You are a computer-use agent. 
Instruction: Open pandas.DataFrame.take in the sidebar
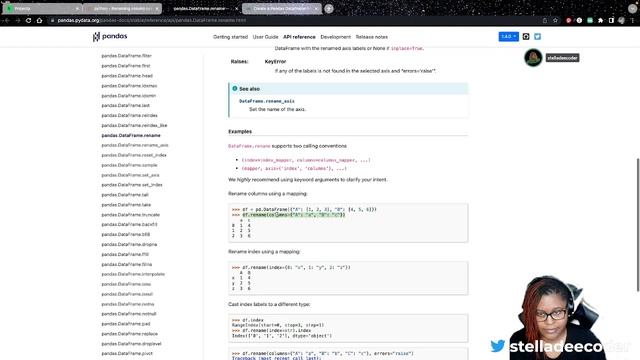(126, 205)
